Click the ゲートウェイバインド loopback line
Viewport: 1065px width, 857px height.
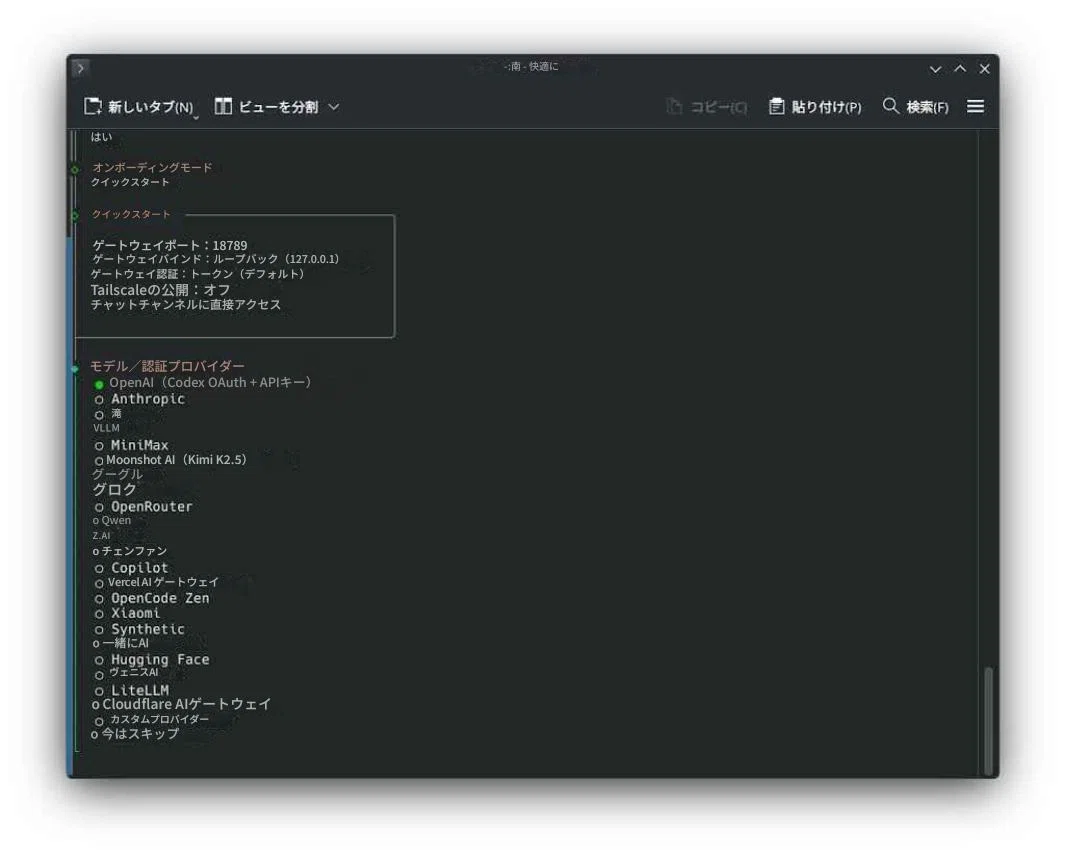click(215, 259)
